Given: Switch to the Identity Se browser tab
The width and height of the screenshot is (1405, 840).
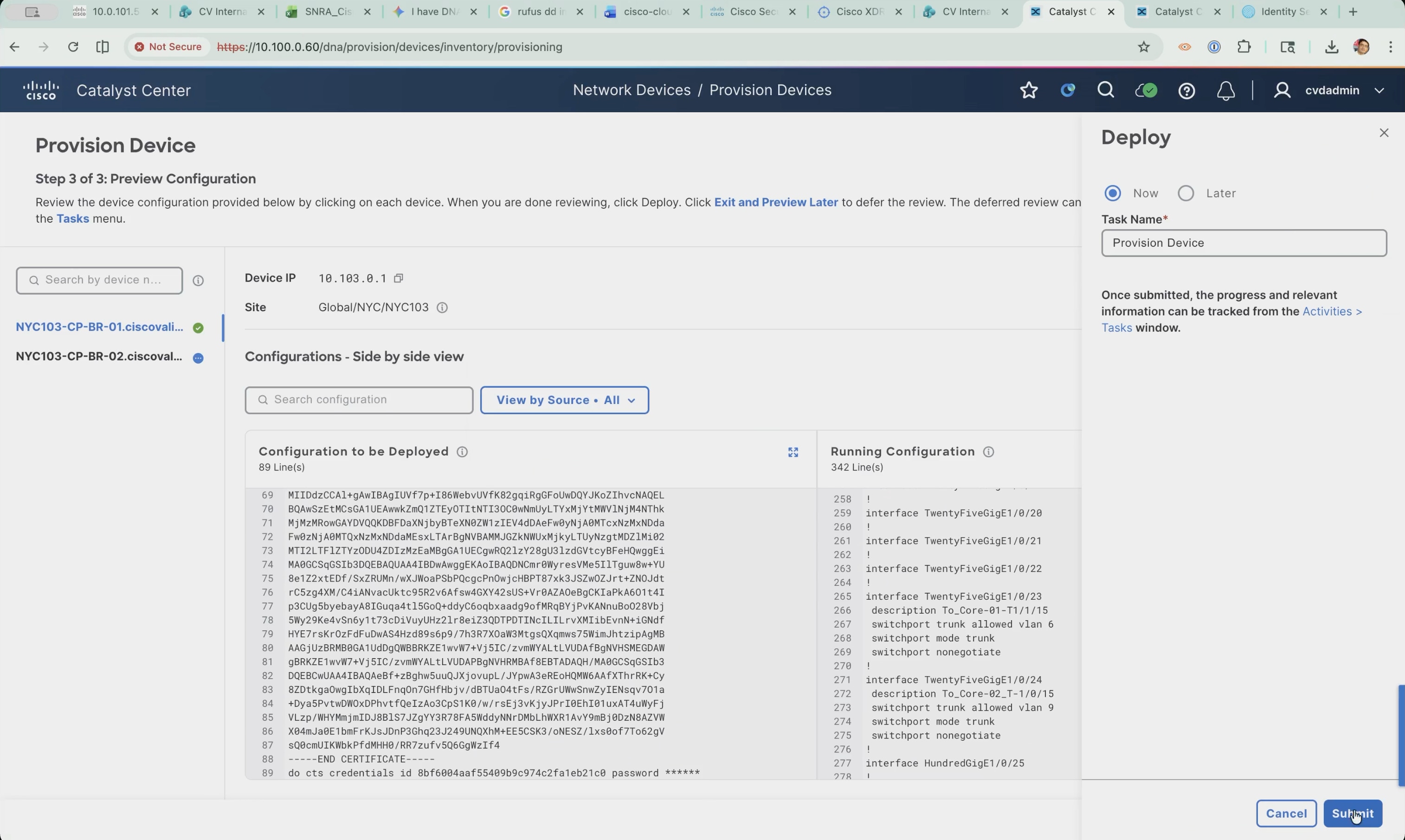Looking at the screenshot, I should point(1285,12).
